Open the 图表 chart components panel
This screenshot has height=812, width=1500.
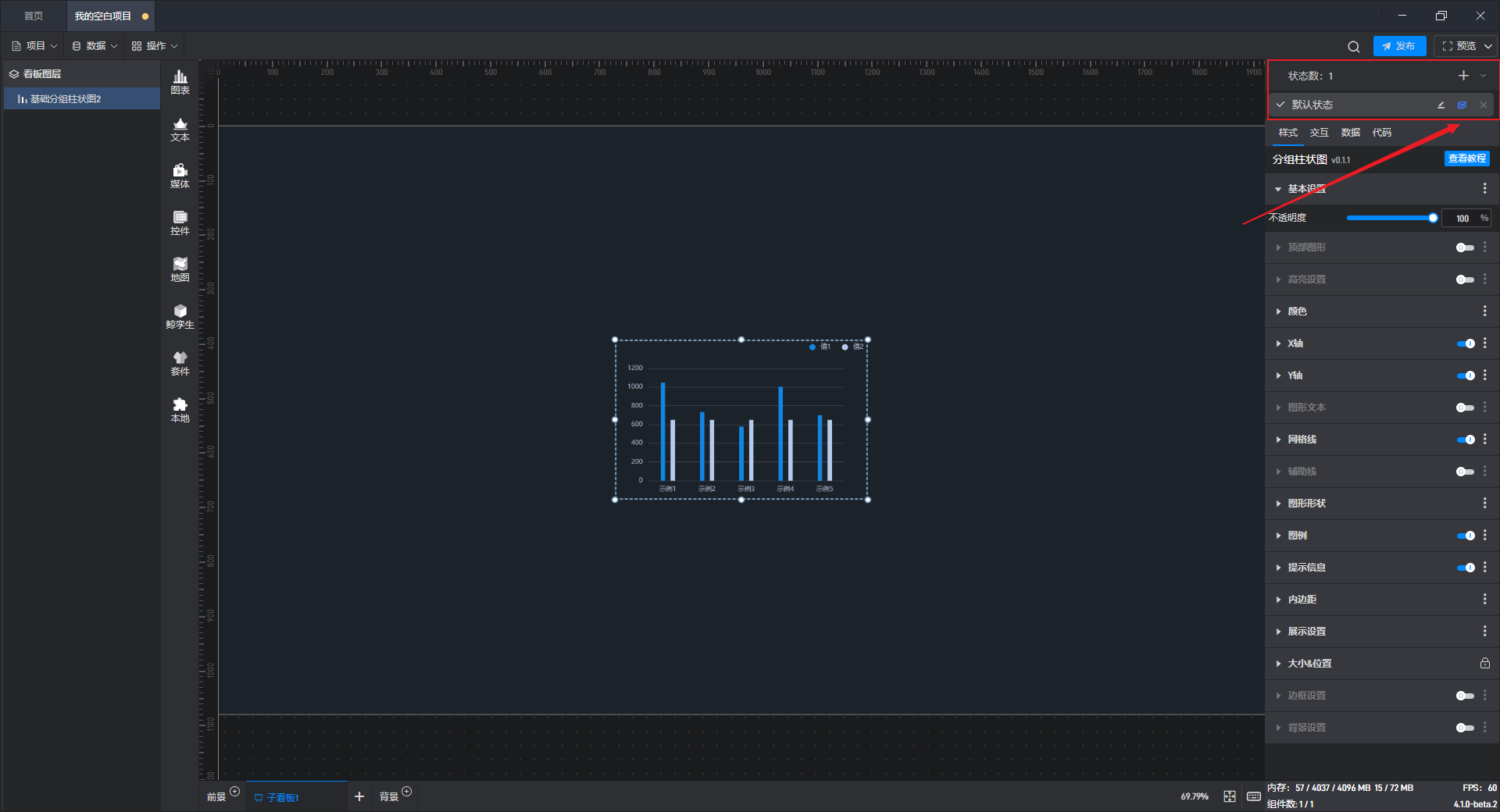[180, 82]
